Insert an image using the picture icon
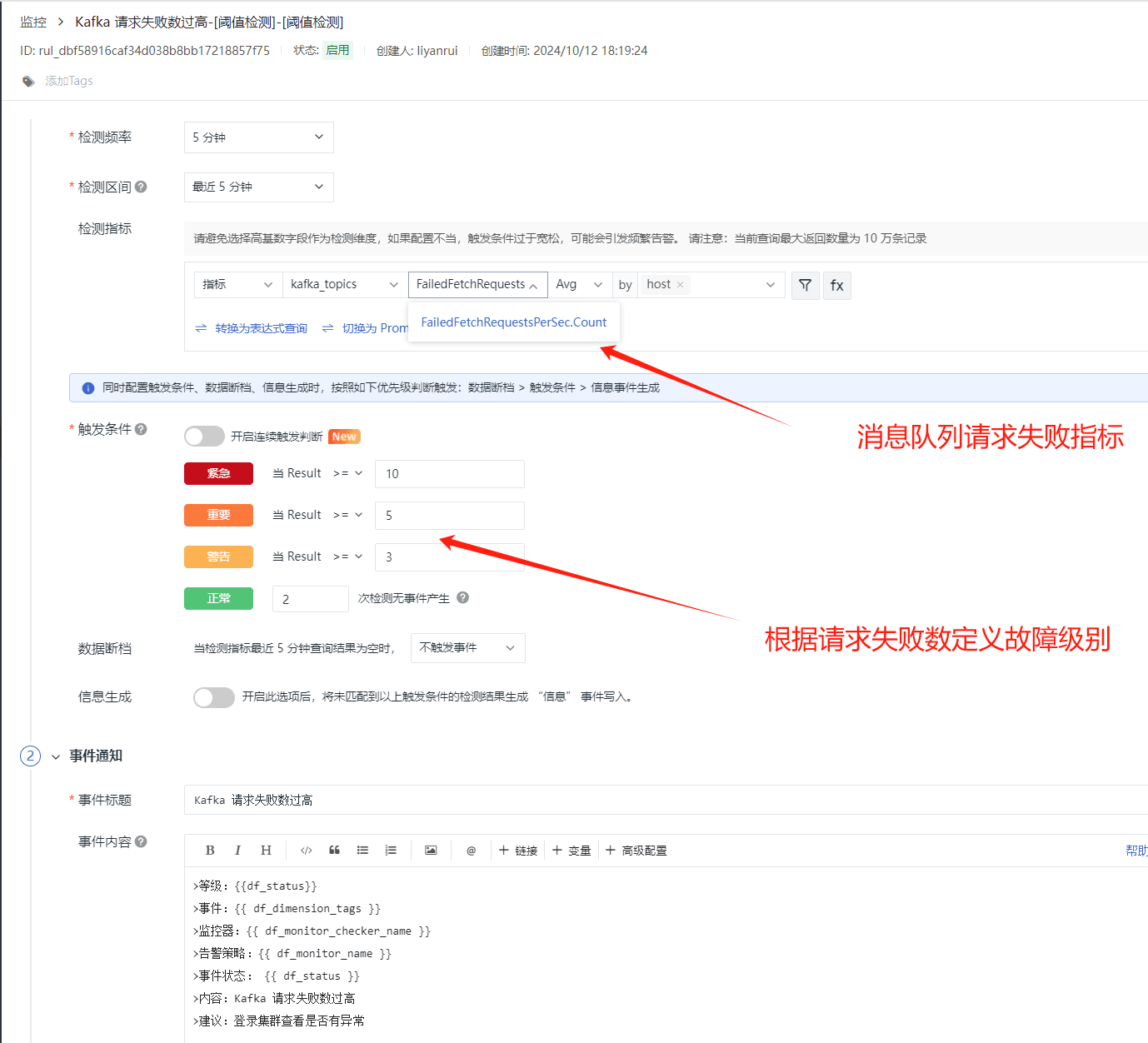The height and width of the screenshot is (1043, 1148). click(x=431, y=851)
